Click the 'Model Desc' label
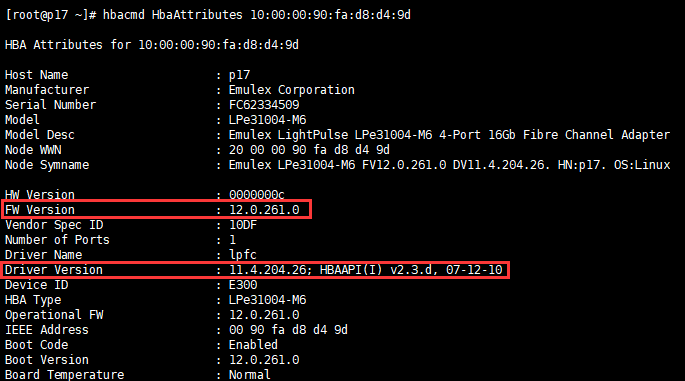The width and height of the screenshot is (685, 381). click(40, 135)
